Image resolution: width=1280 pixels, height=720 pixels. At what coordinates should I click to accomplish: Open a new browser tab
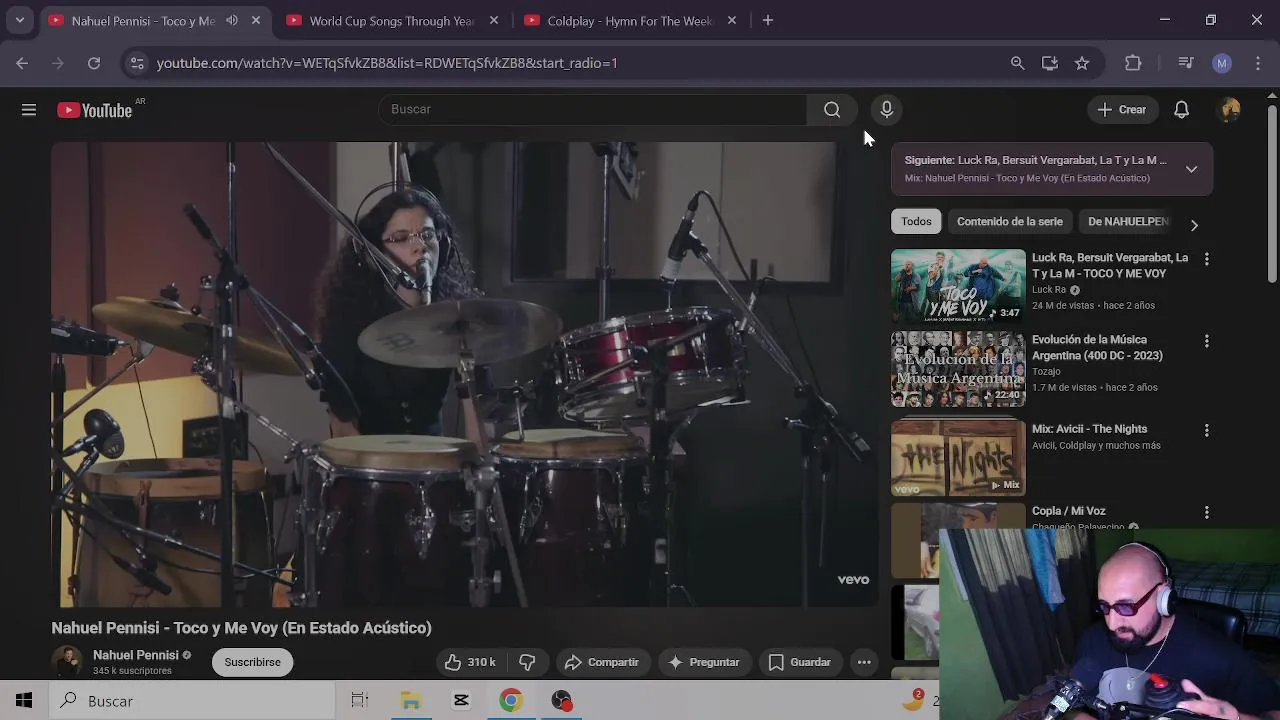point(768,20)
